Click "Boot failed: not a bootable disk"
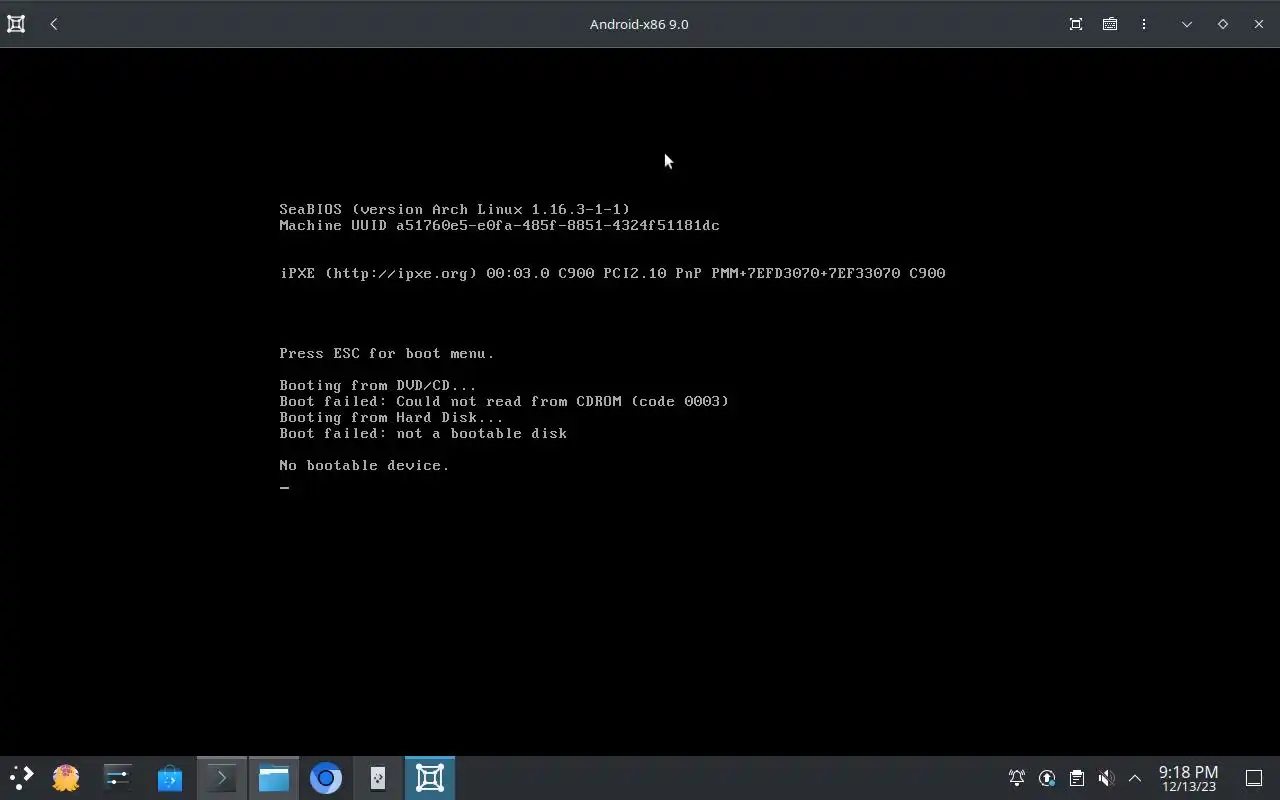The image size is (1280, 800). [423, 433]
